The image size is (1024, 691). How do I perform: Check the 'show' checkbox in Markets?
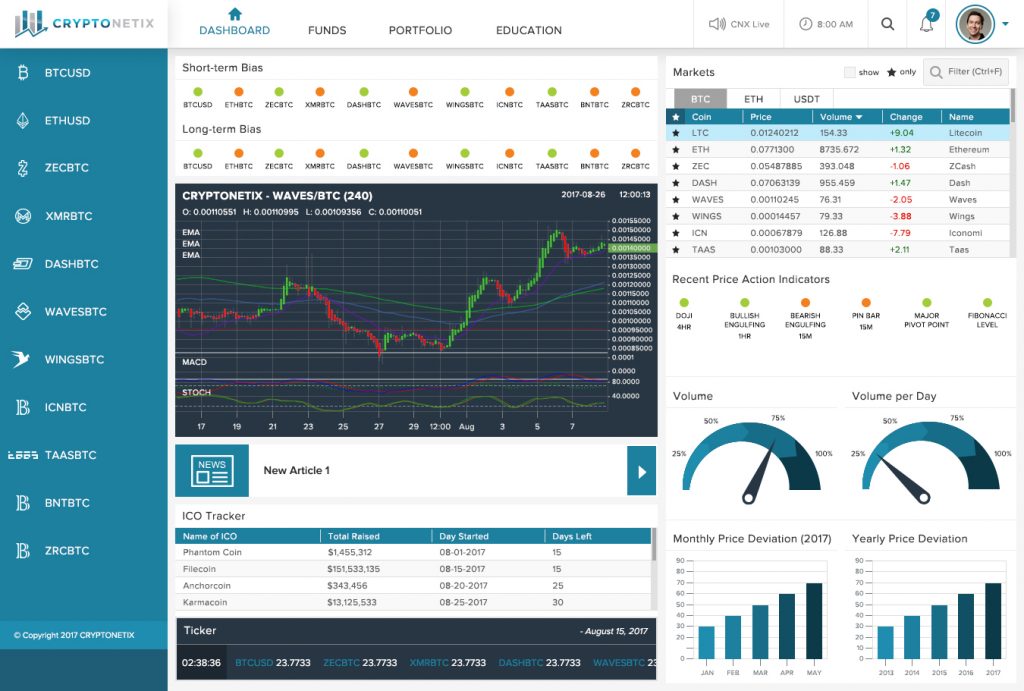click(x=850, y=72)
